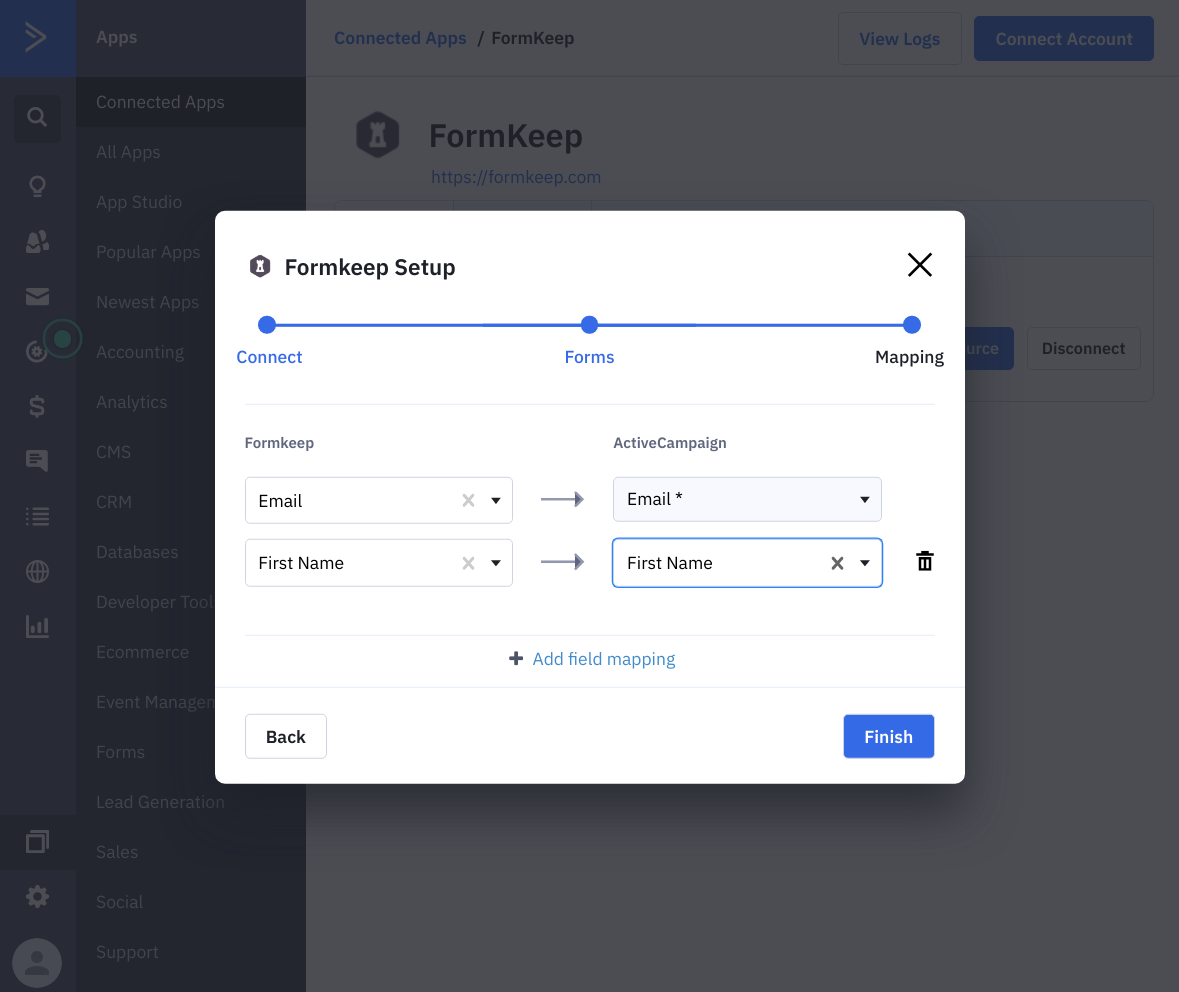Expand the Formkeep First Name dropdown arrow
This screenshot has width=1179, height=992.
coord(496,563)
